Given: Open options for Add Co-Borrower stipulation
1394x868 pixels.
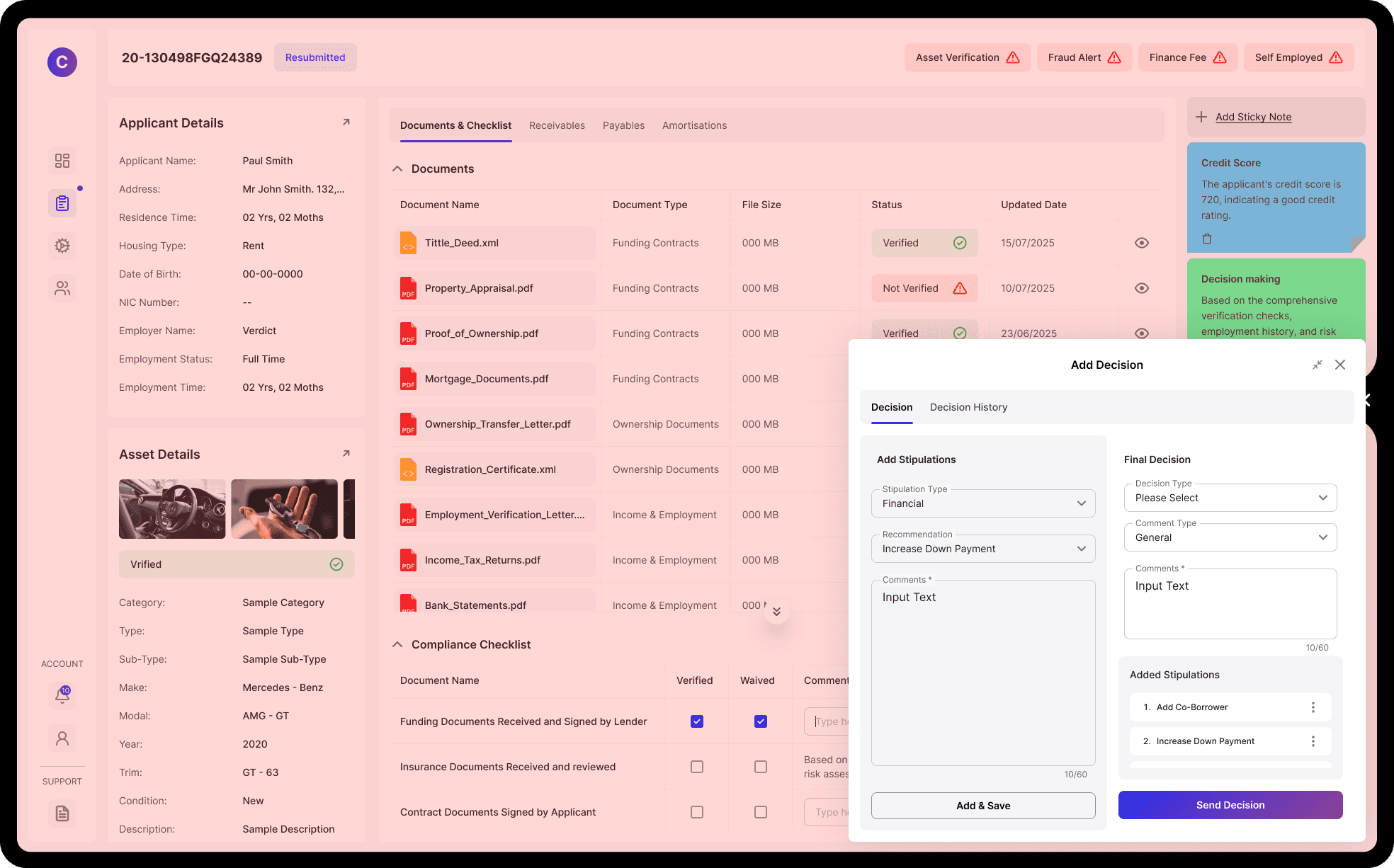Looking at the screenshot, I should pyautogui.click(x=1313, y=707).
